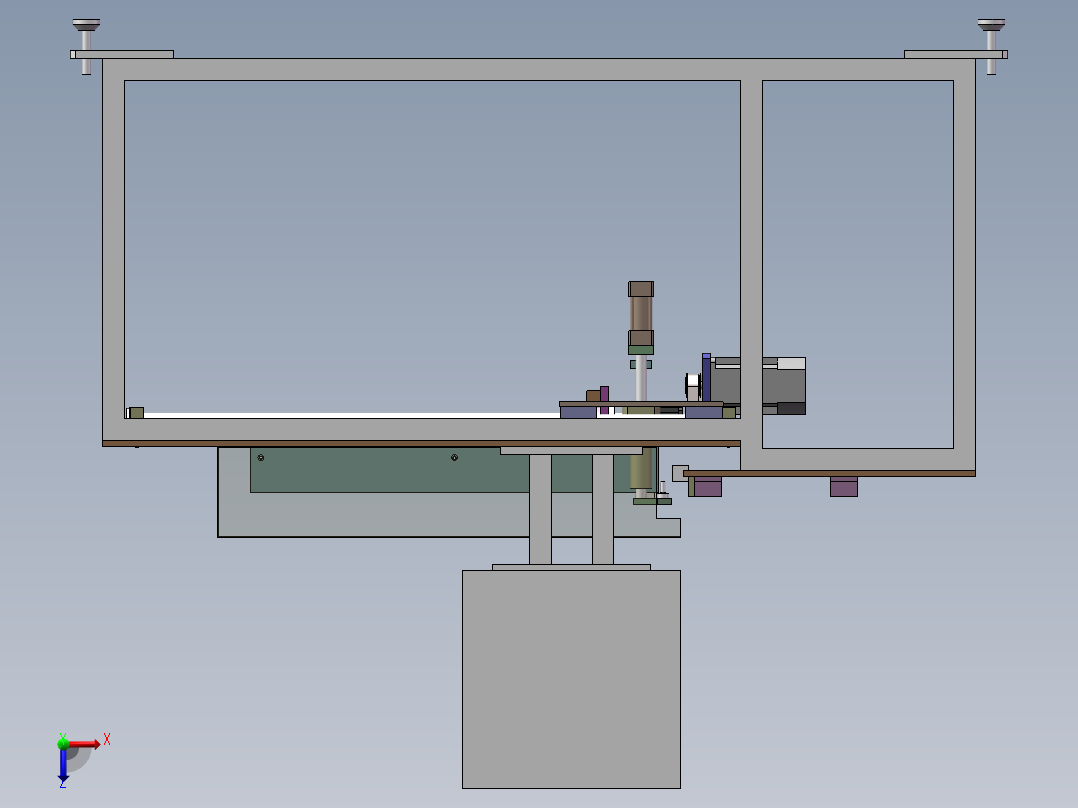
Task: Select the large gray square base block
Action: click(571, 679)
